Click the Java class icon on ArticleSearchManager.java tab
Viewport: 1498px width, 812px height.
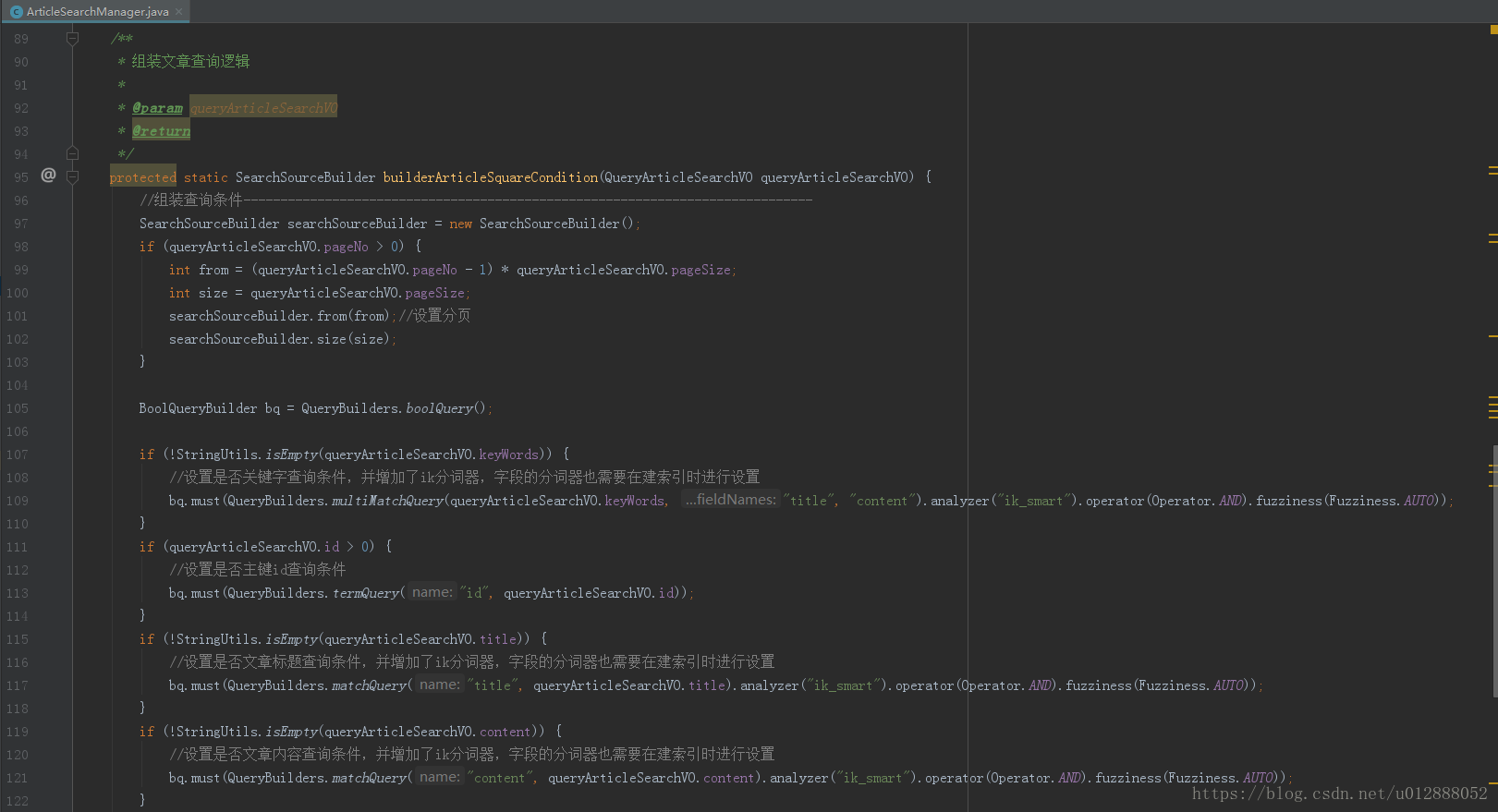pos(17,12)
